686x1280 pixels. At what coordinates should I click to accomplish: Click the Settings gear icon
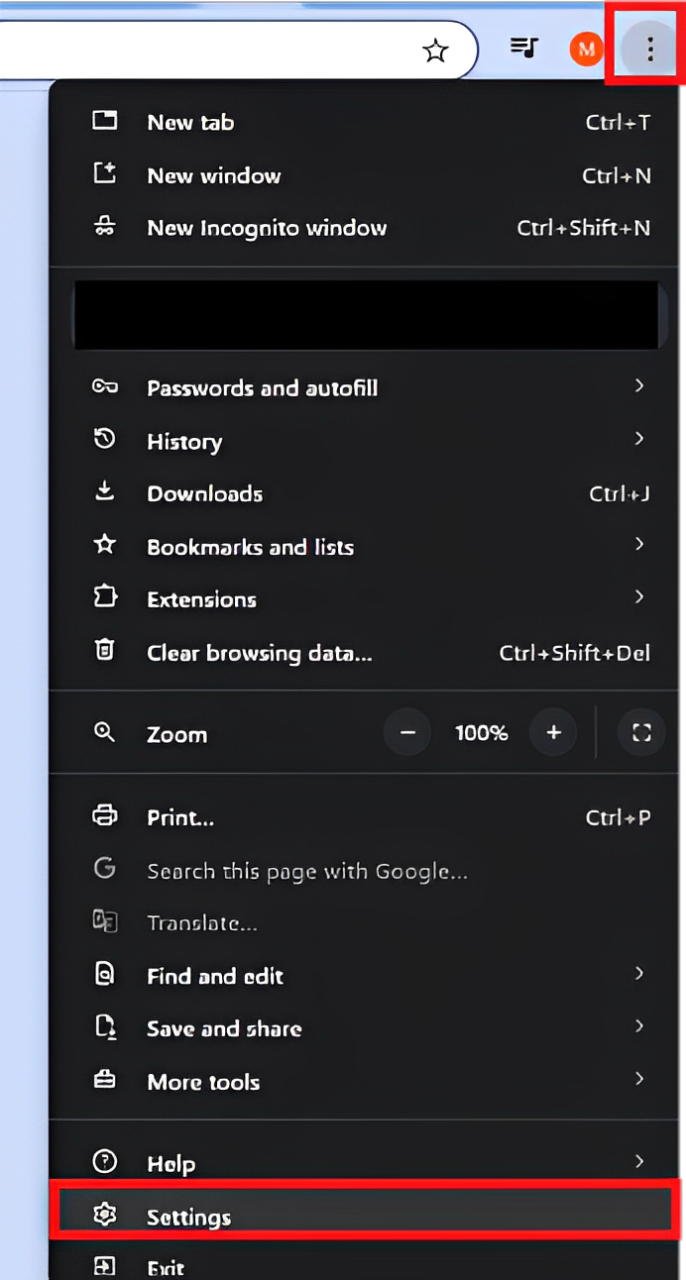pyautogui.click(x=105, y=1215)
